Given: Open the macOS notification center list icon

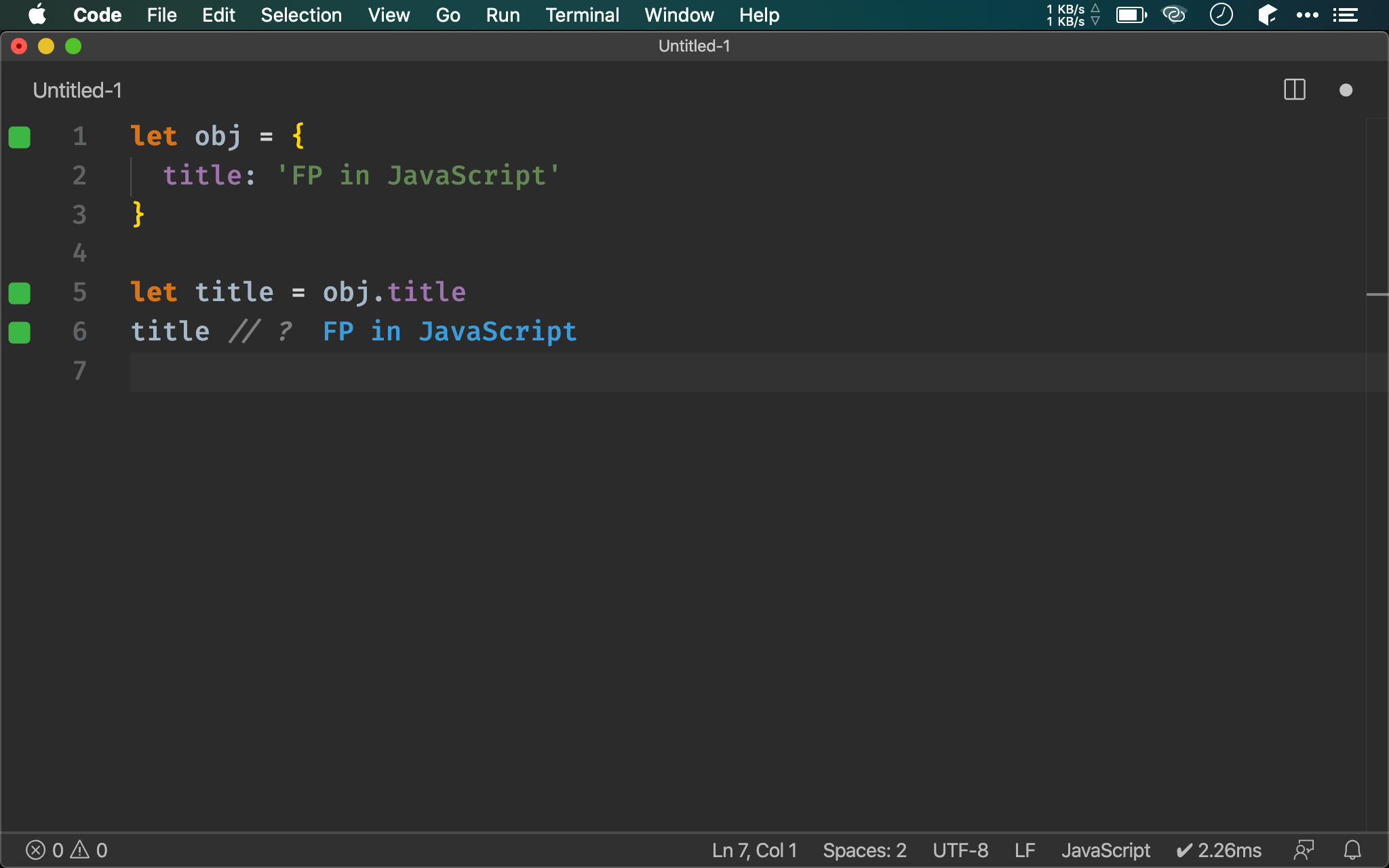Looking at the screenshot, I should pyautogui.click(x=1345, y=15).
